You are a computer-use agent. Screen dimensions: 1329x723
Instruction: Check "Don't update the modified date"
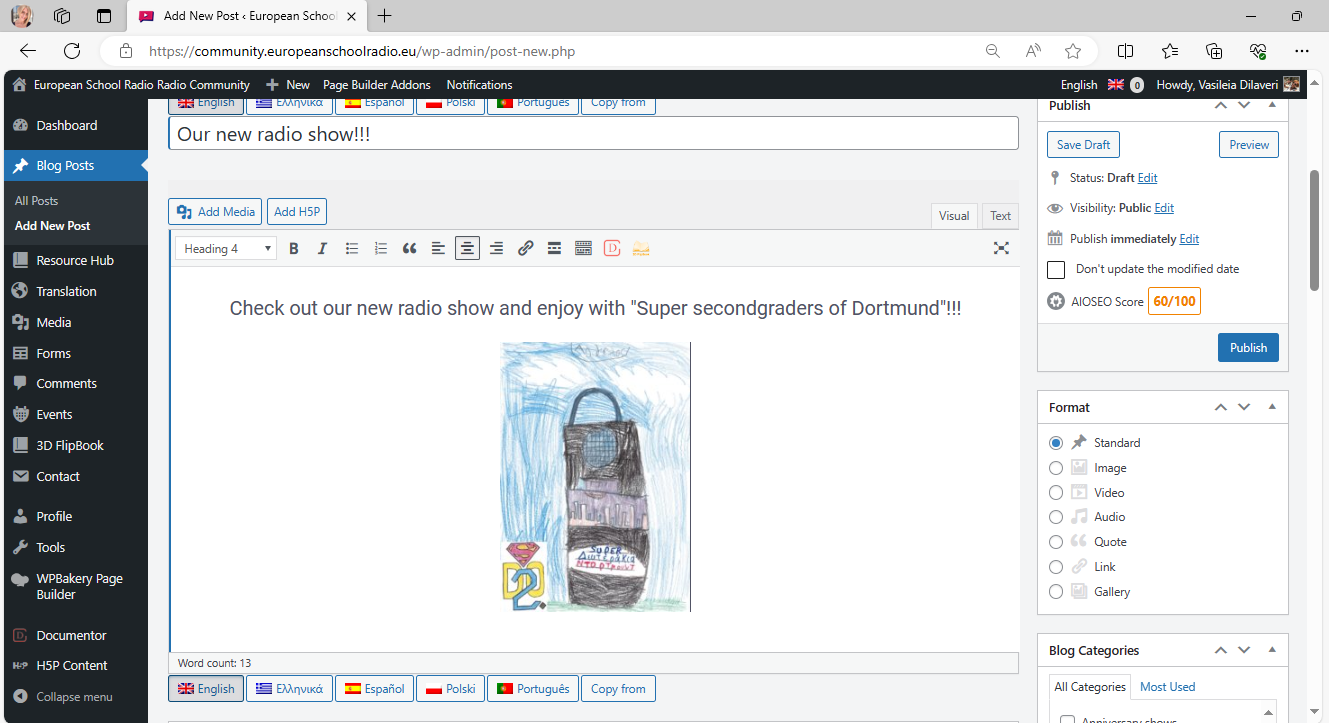point(1056,270)
